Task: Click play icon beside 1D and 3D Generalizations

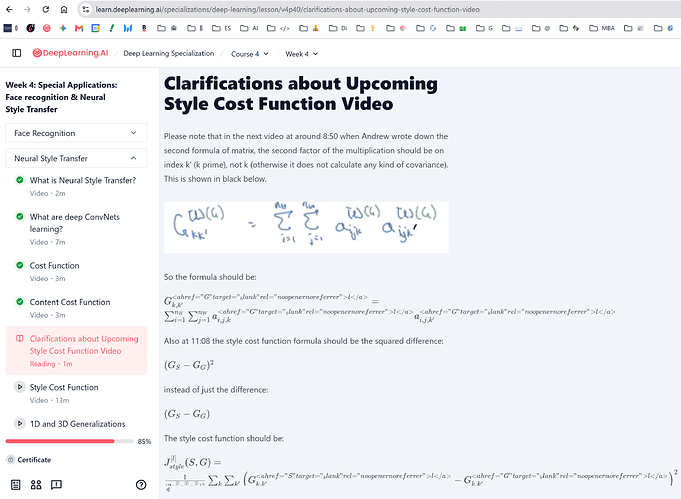Action: [20, 423]
